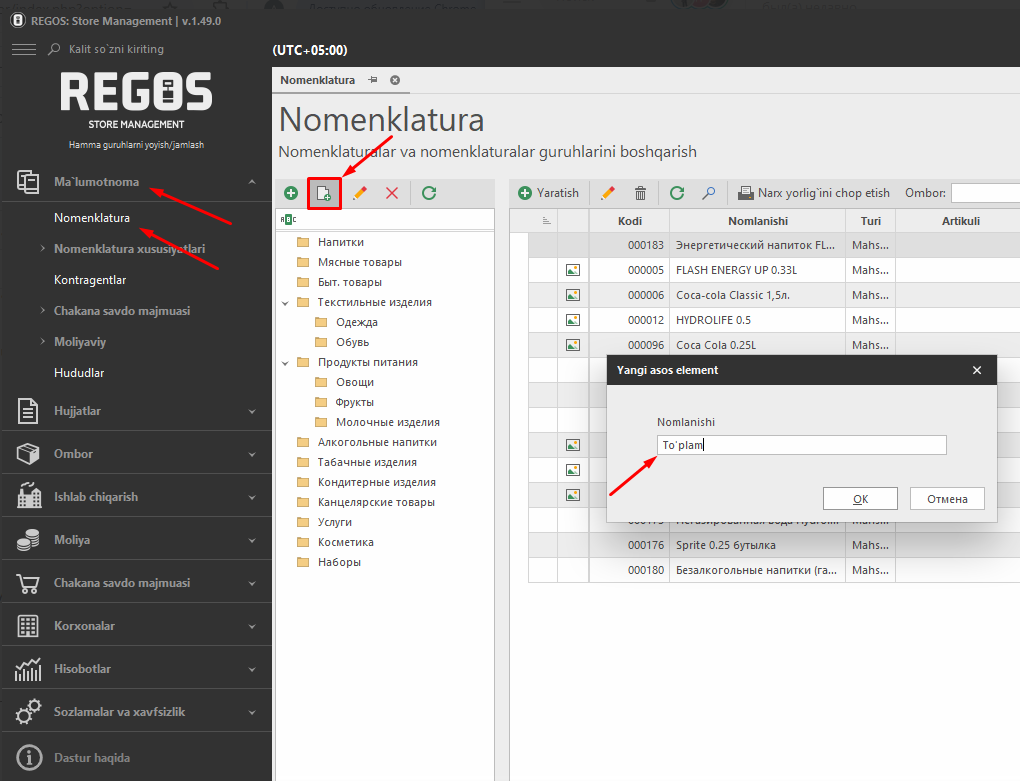Switch to the Nomenklatura tab
The image size is (1020, 781).
click(x=317, y=80)
